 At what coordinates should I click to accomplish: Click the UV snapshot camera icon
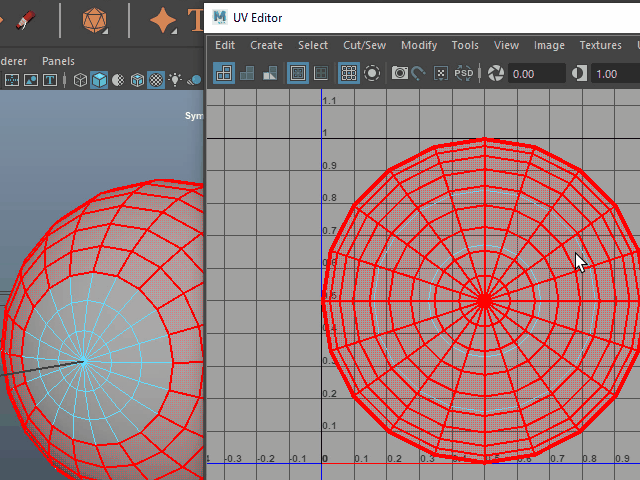point(399,73)
